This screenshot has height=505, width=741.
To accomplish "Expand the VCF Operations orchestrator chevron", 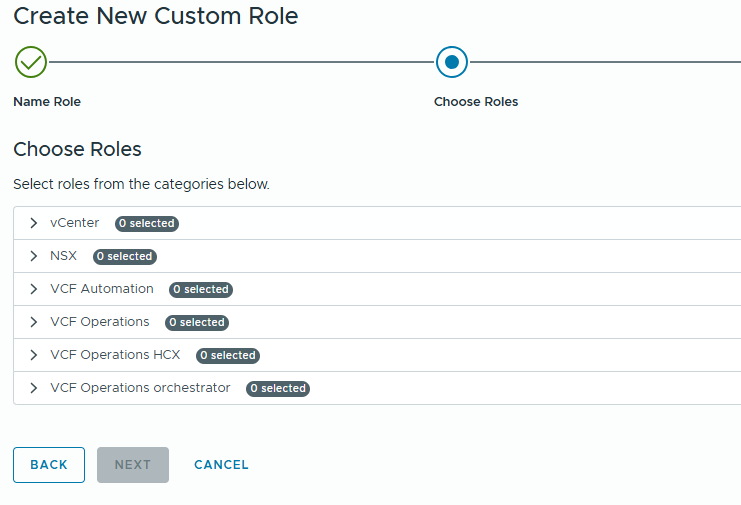I will [x=34, y=388].
